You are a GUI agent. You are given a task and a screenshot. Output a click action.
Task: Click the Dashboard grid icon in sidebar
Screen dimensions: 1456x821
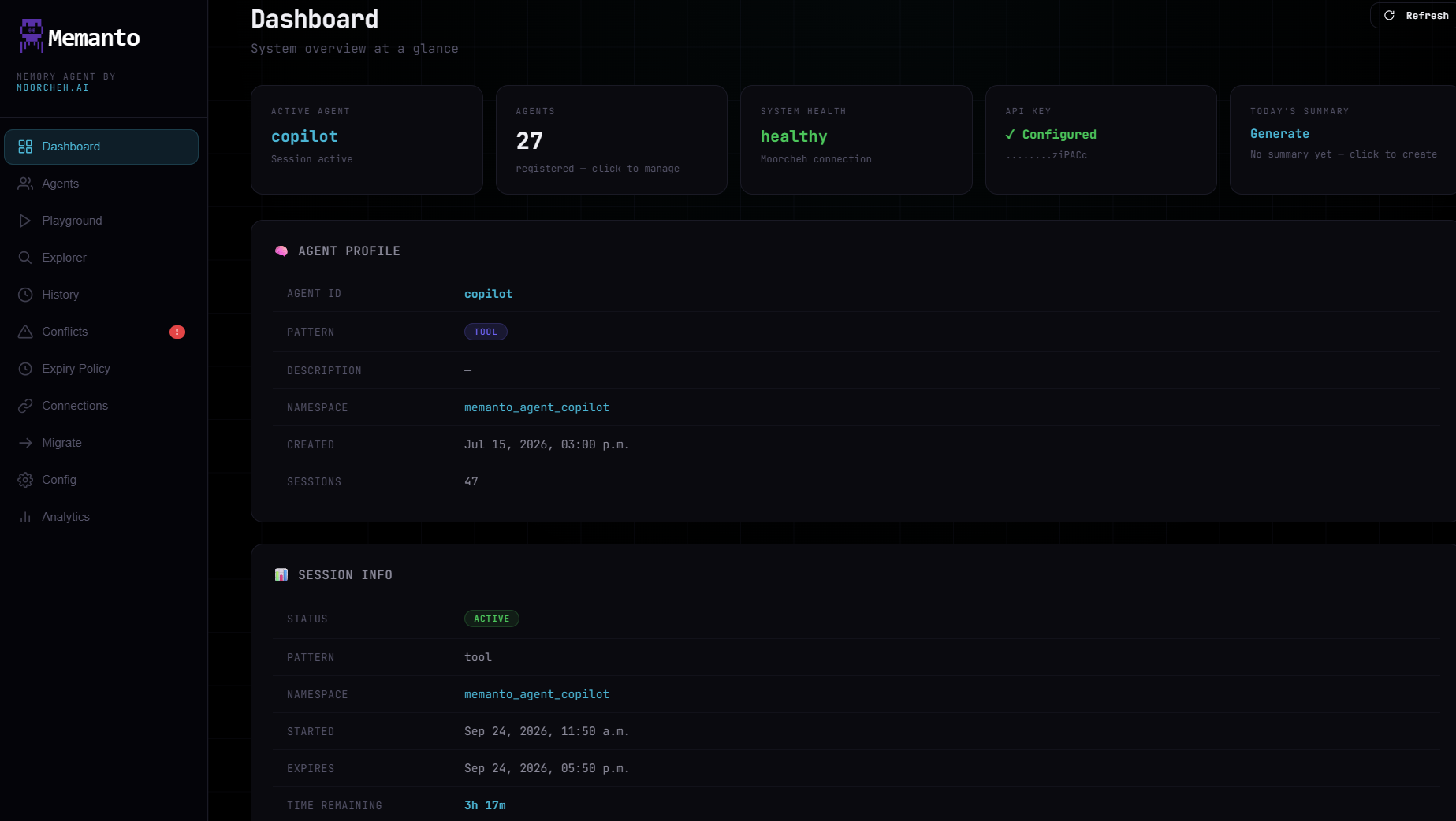pyautogui.click(x=25, y=147)
